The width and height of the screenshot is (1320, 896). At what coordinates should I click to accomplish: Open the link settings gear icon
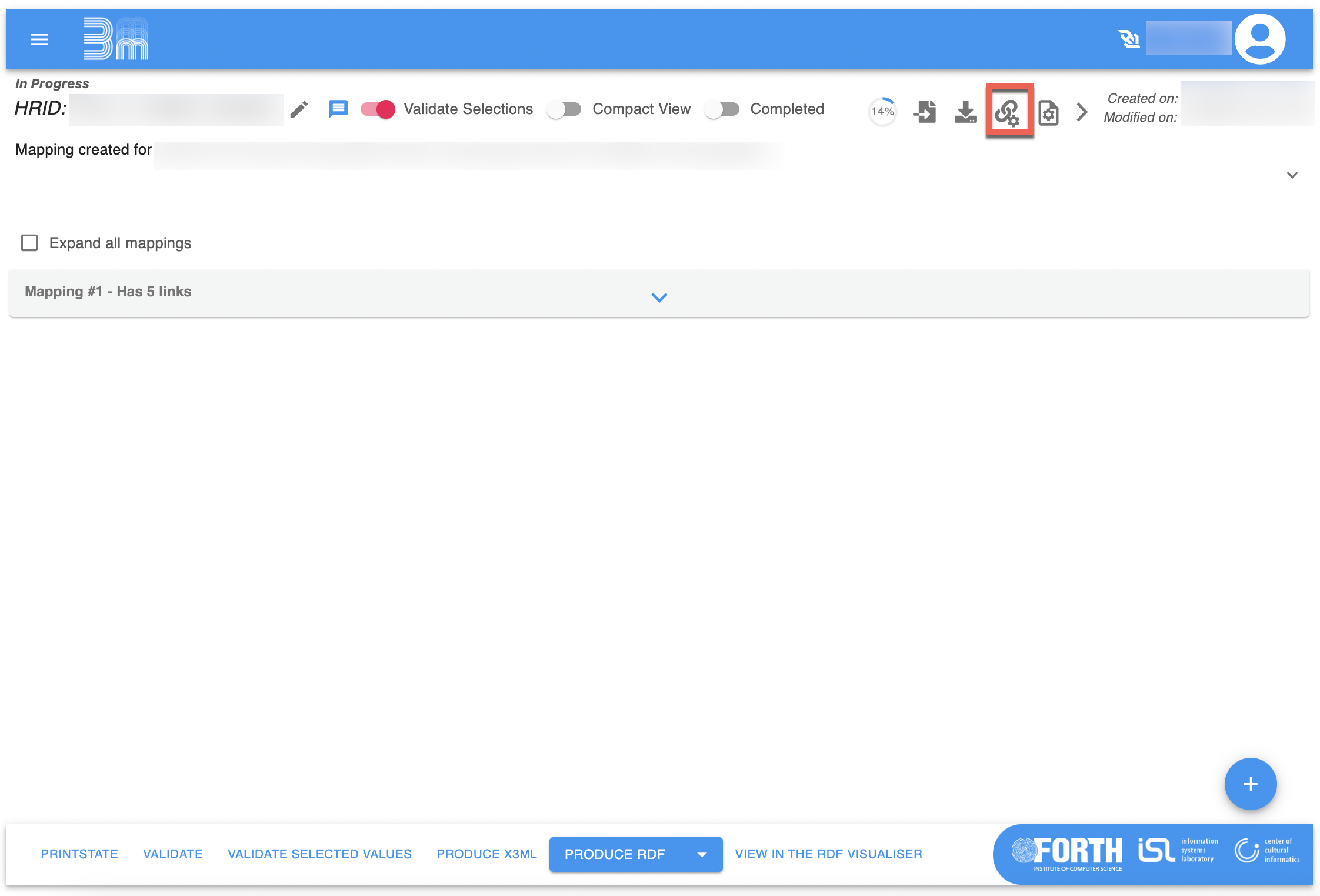pos(1008,112)
